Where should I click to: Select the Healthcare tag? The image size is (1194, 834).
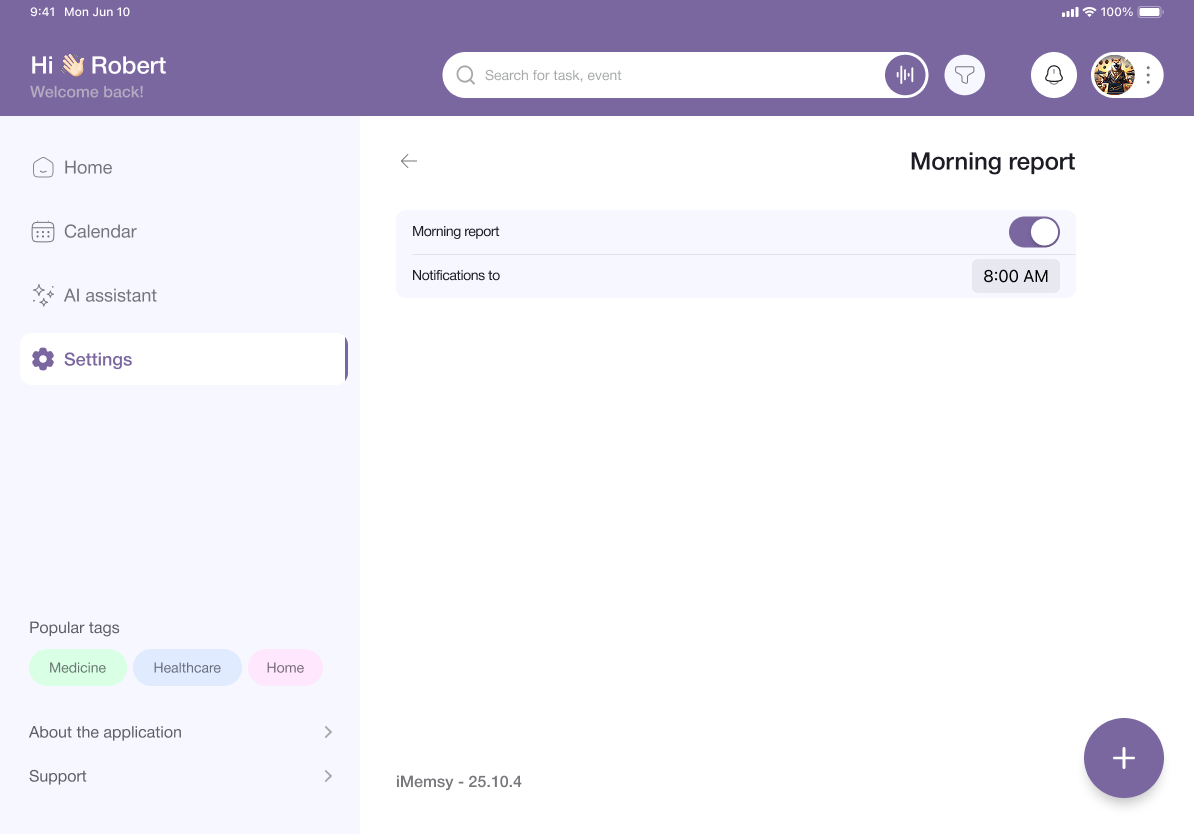coord(187,668)
